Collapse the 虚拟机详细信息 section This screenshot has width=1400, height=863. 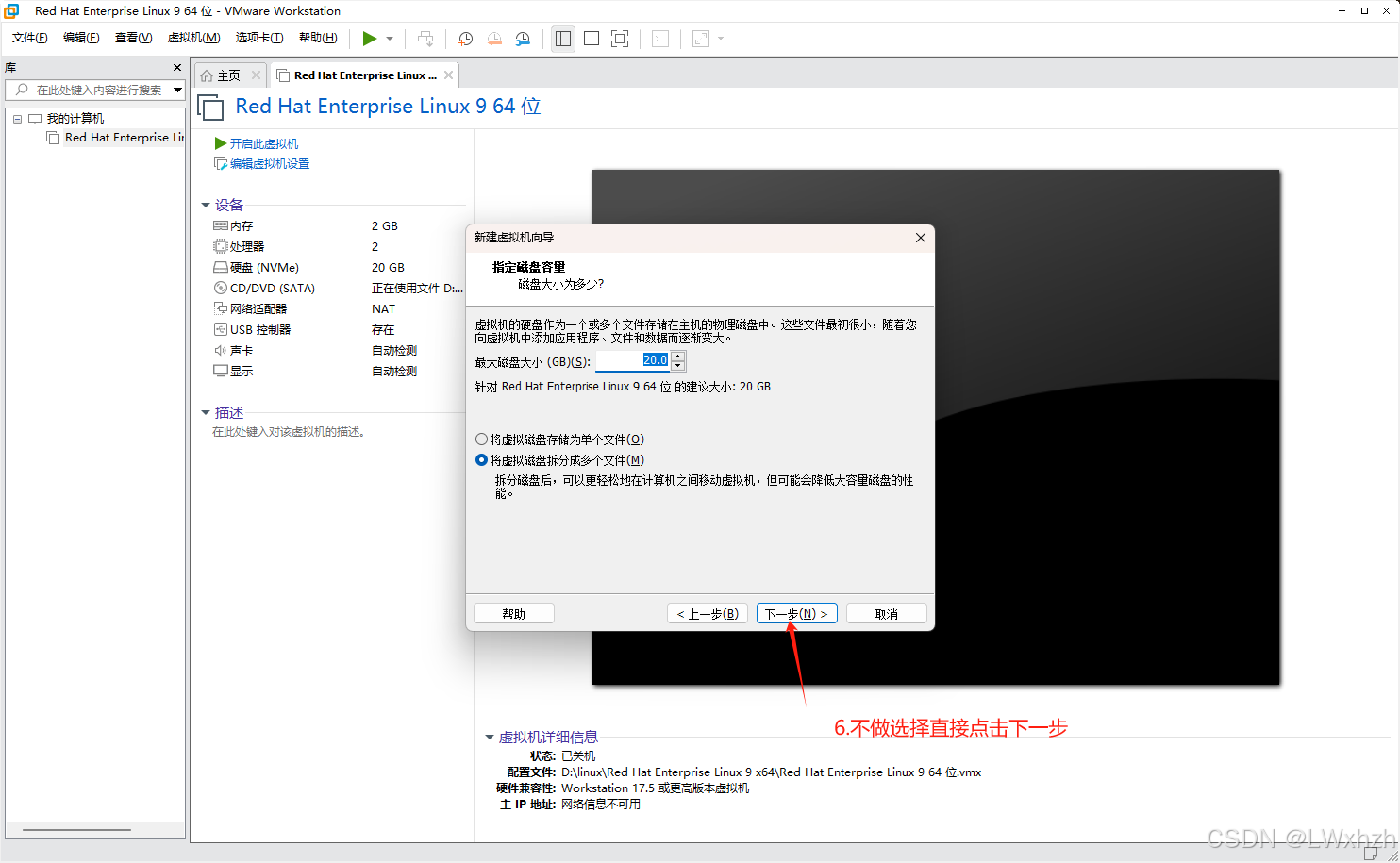click(x=490, y=737)
